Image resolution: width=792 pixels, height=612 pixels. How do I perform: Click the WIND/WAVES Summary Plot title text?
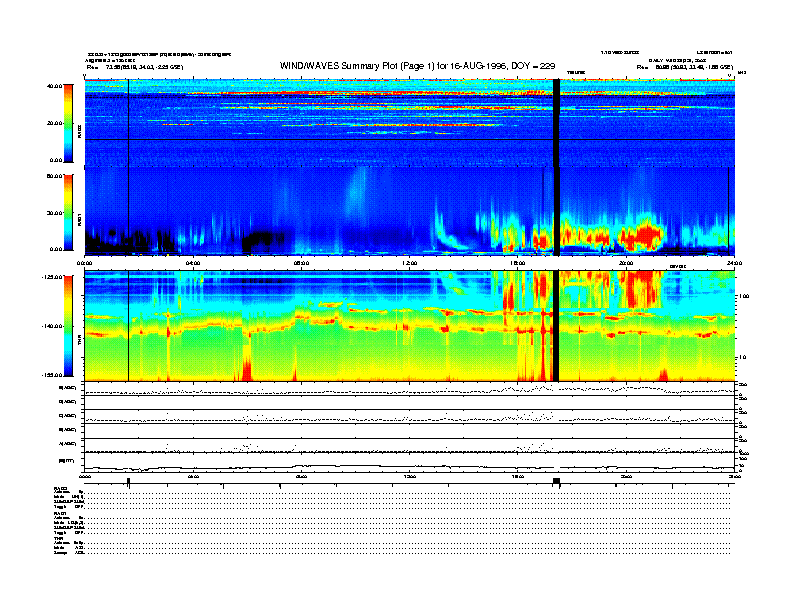click(417, 66)
